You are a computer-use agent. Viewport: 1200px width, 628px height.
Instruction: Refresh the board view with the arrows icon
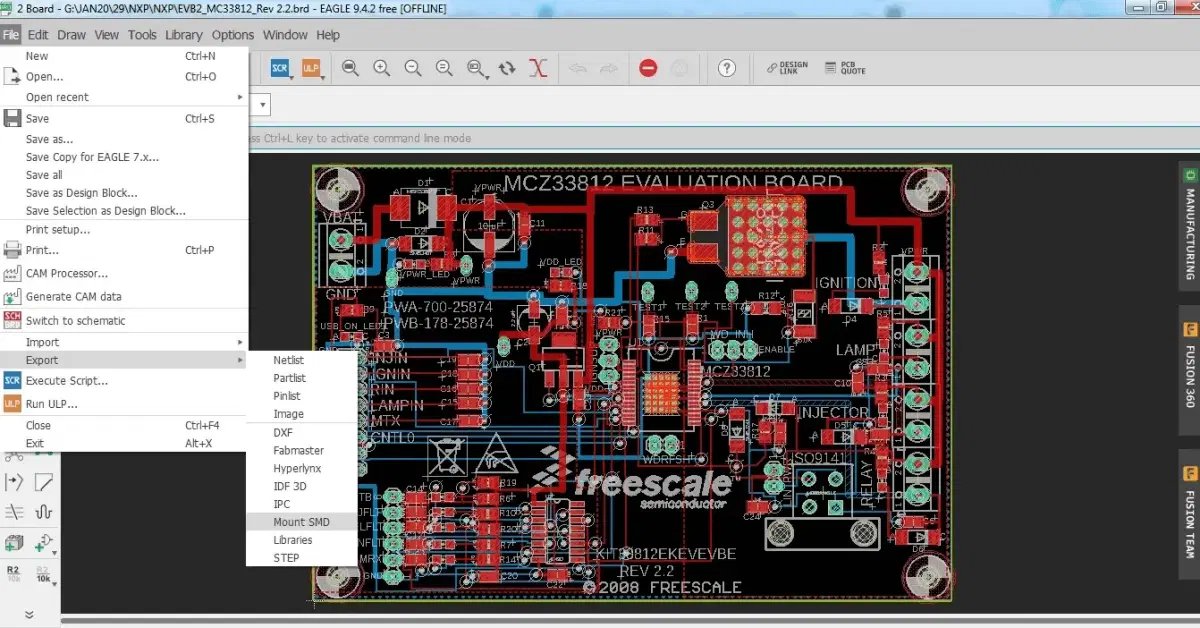pos(507,68)
